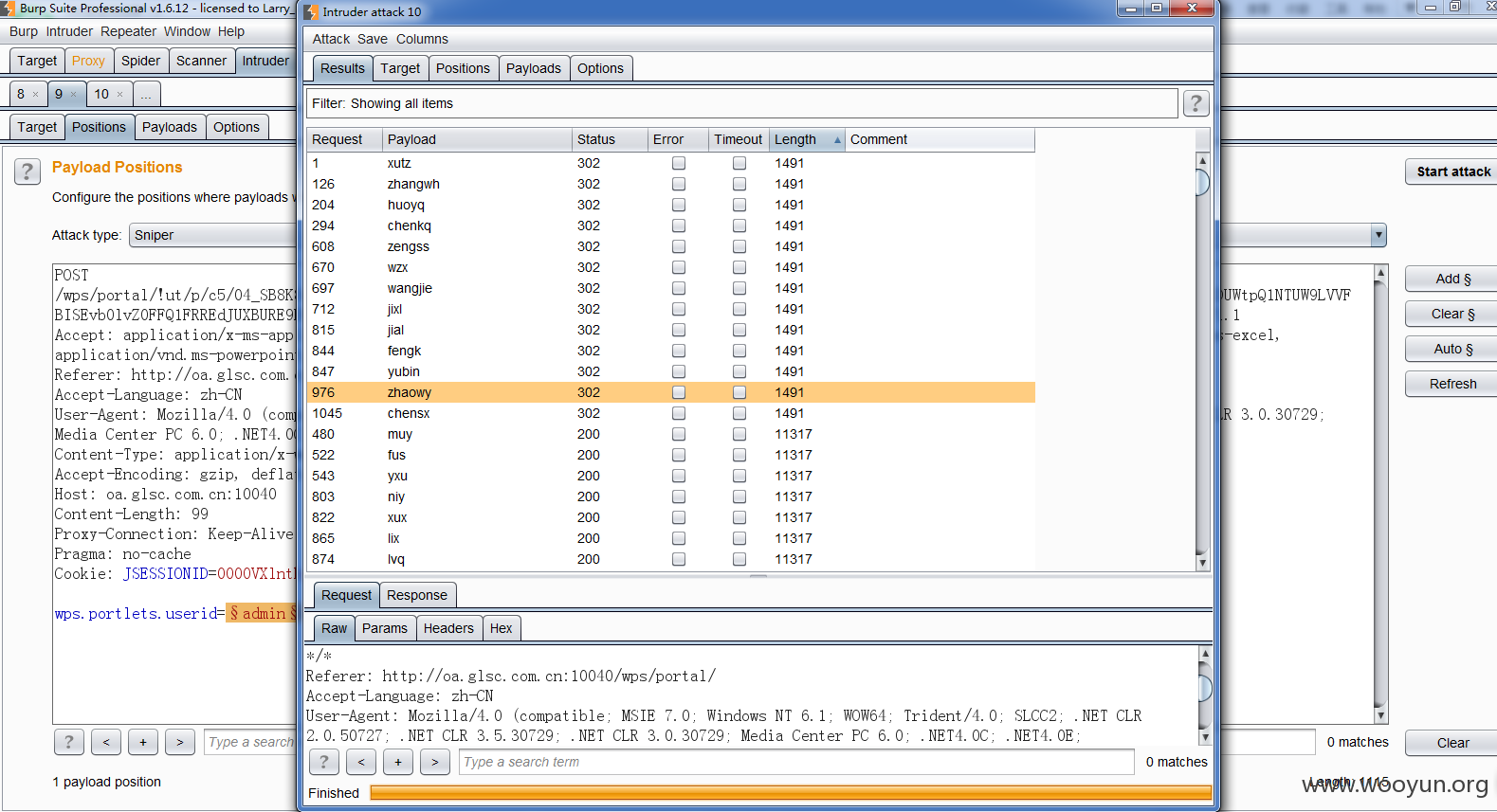Viewport: 1497px width, 812px height.
Task: Toggle Timeout checkbox for request 608 zengss
Action: 739,246
